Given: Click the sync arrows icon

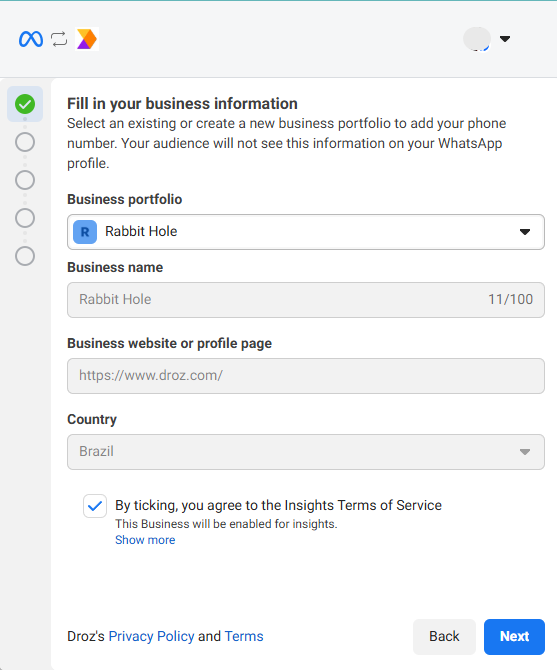Looking at the screenshot, I should (59, 39).
